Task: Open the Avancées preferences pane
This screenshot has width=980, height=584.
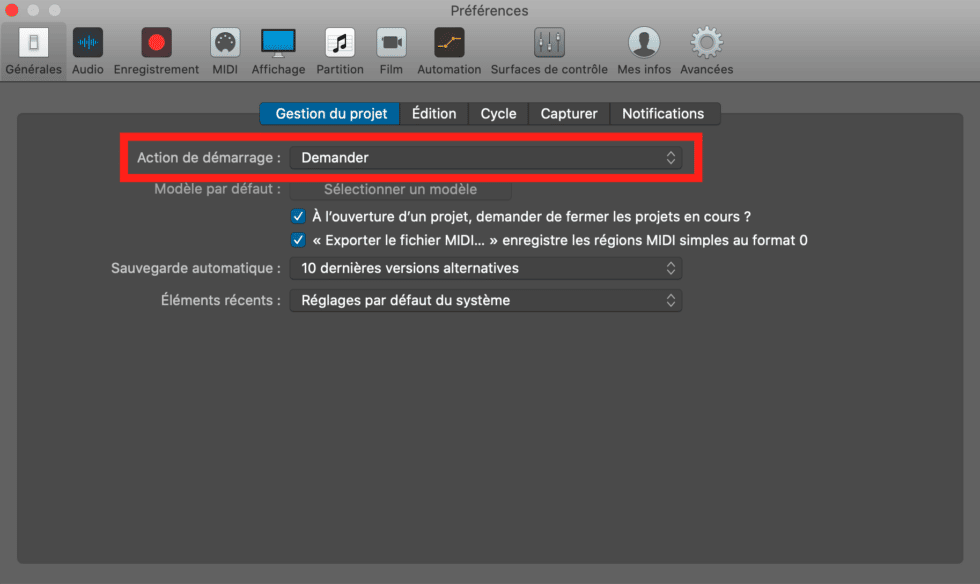Action: point(706,51)
